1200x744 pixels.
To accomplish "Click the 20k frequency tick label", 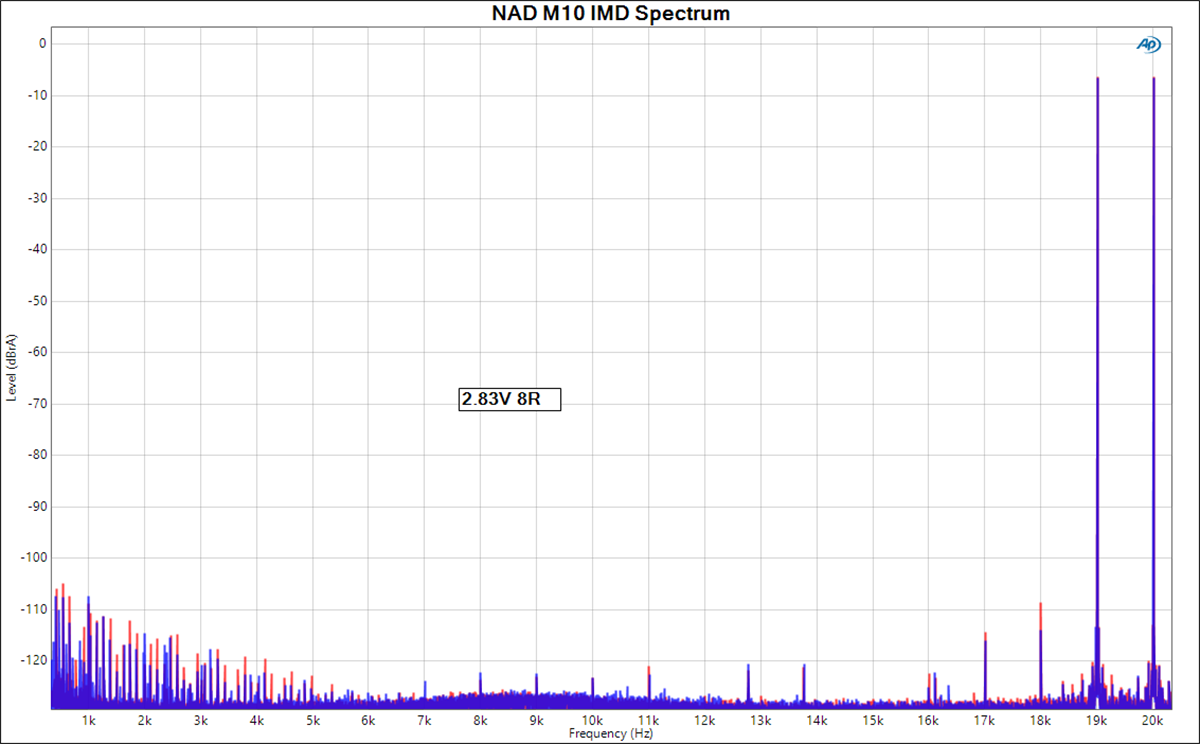I will pos(1153,720).
